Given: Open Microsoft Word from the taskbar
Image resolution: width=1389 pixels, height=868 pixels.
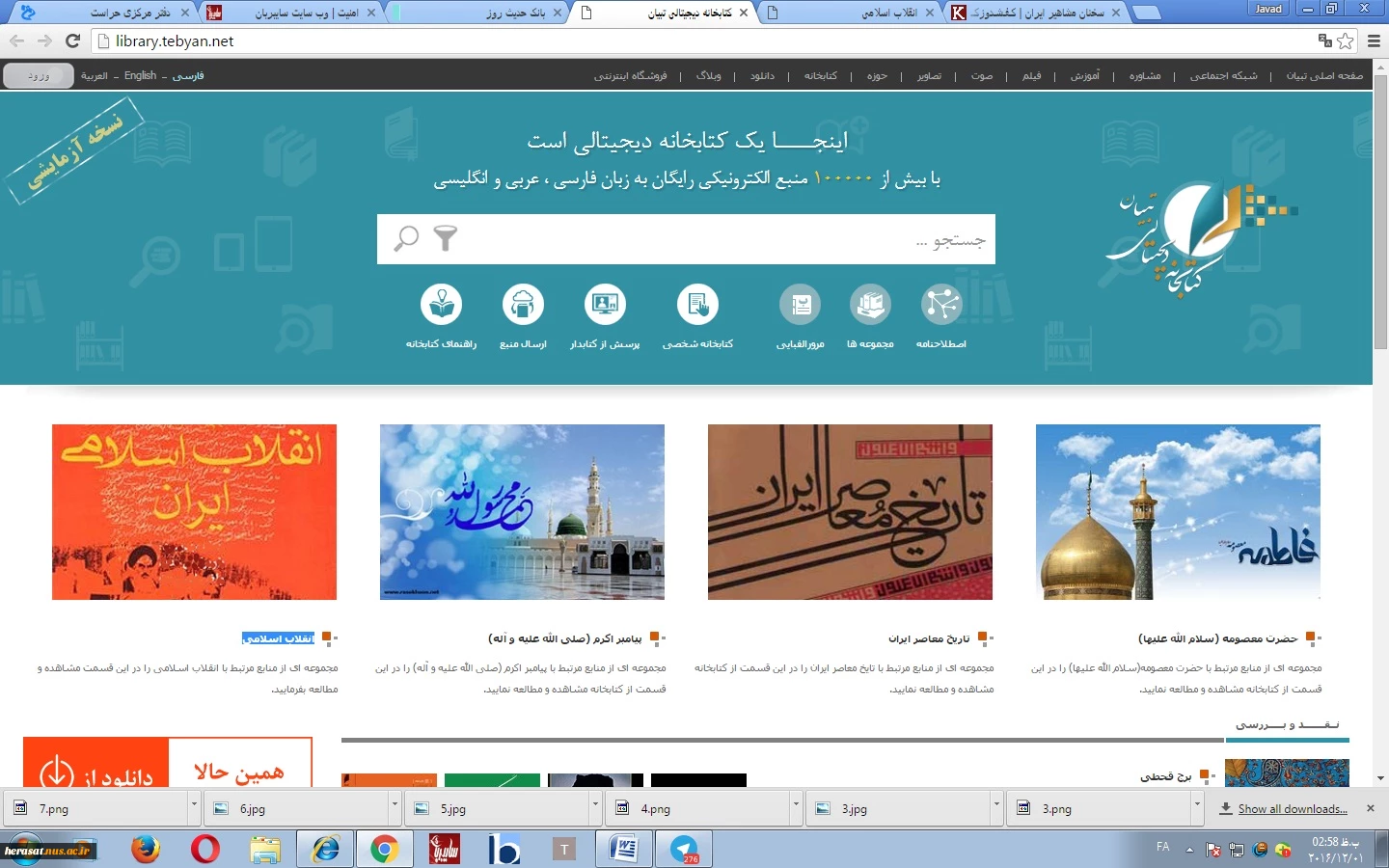Looking at the screenshot, I should pyautogui.click(x=624, y=849).
